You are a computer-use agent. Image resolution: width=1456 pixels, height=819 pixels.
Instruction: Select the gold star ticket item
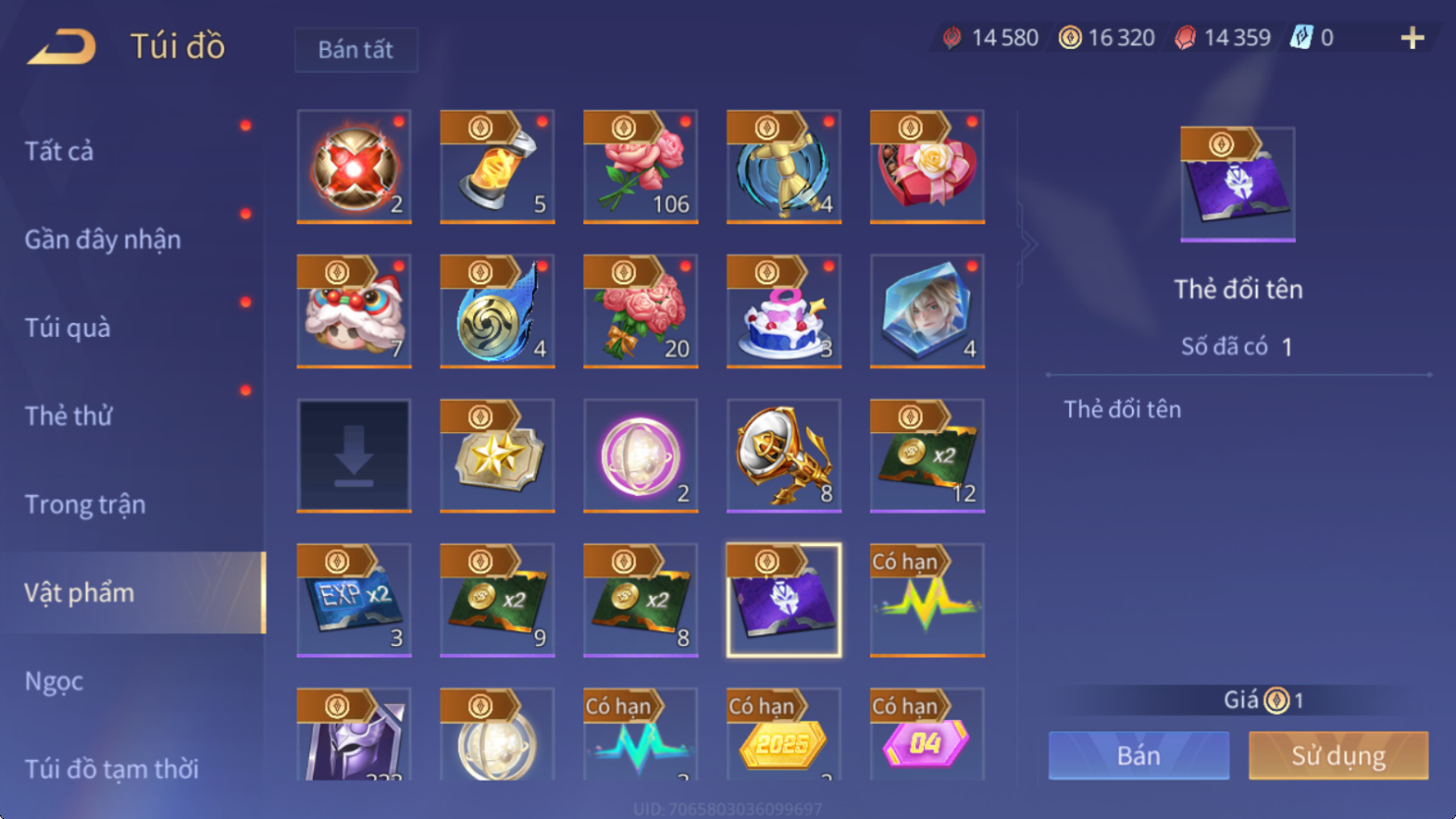coord(497,455)
